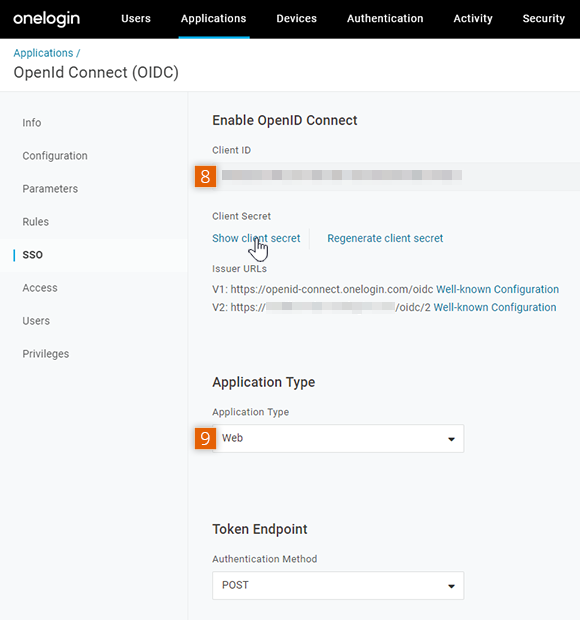Open the Activity menu
The image size is (580, 620).
tap(473, 19)
